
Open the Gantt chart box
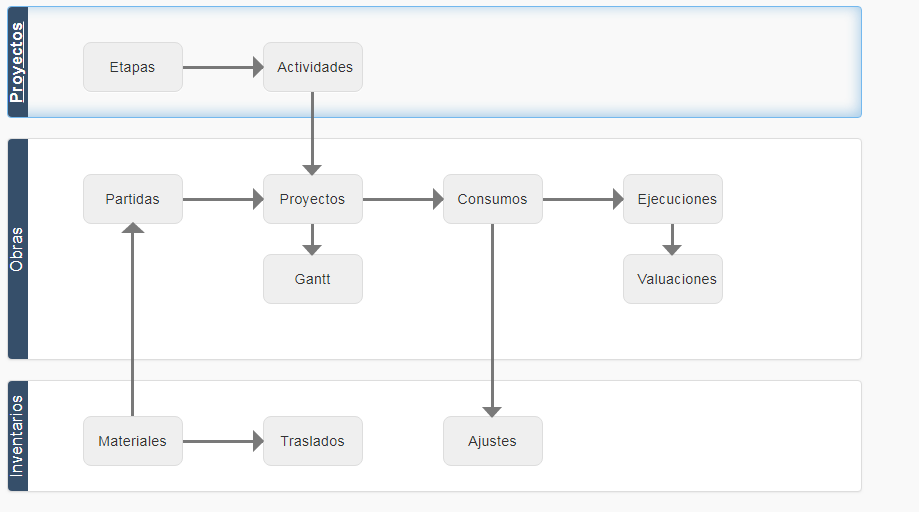tap(313, 279)
